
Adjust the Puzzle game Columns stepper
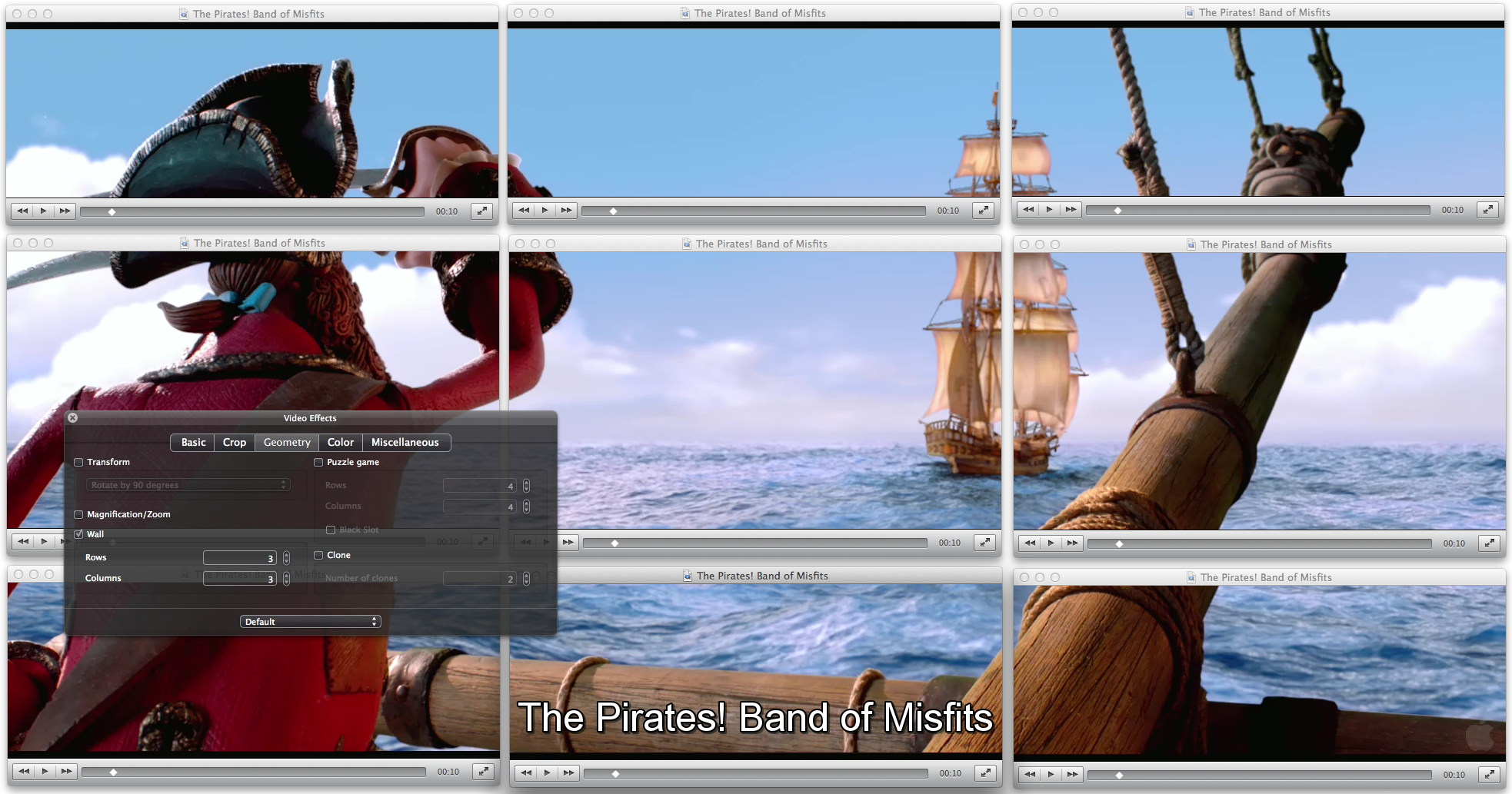coord(526,507)
